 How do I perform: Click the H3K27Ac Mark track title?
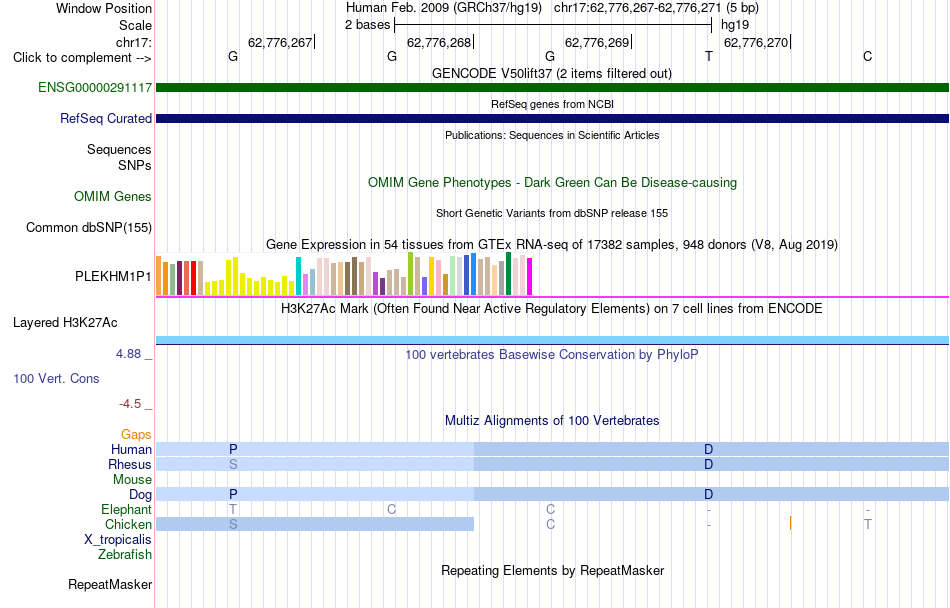click(x=551, y=308)
